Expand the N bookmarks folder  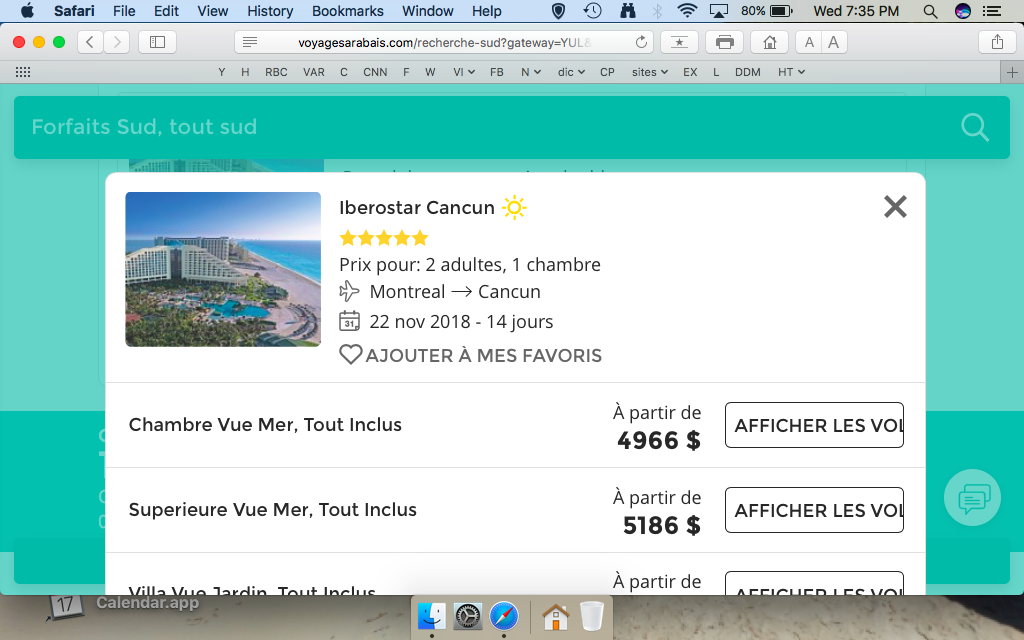coord(531,72)
